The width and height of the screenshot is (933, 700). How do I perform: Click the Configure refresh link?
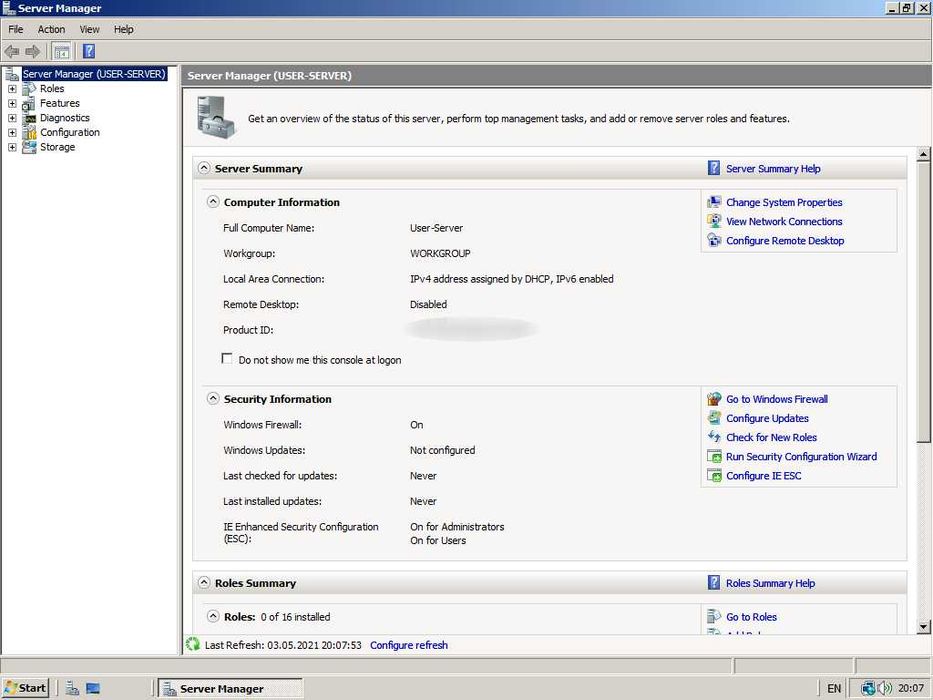point(409,645)
